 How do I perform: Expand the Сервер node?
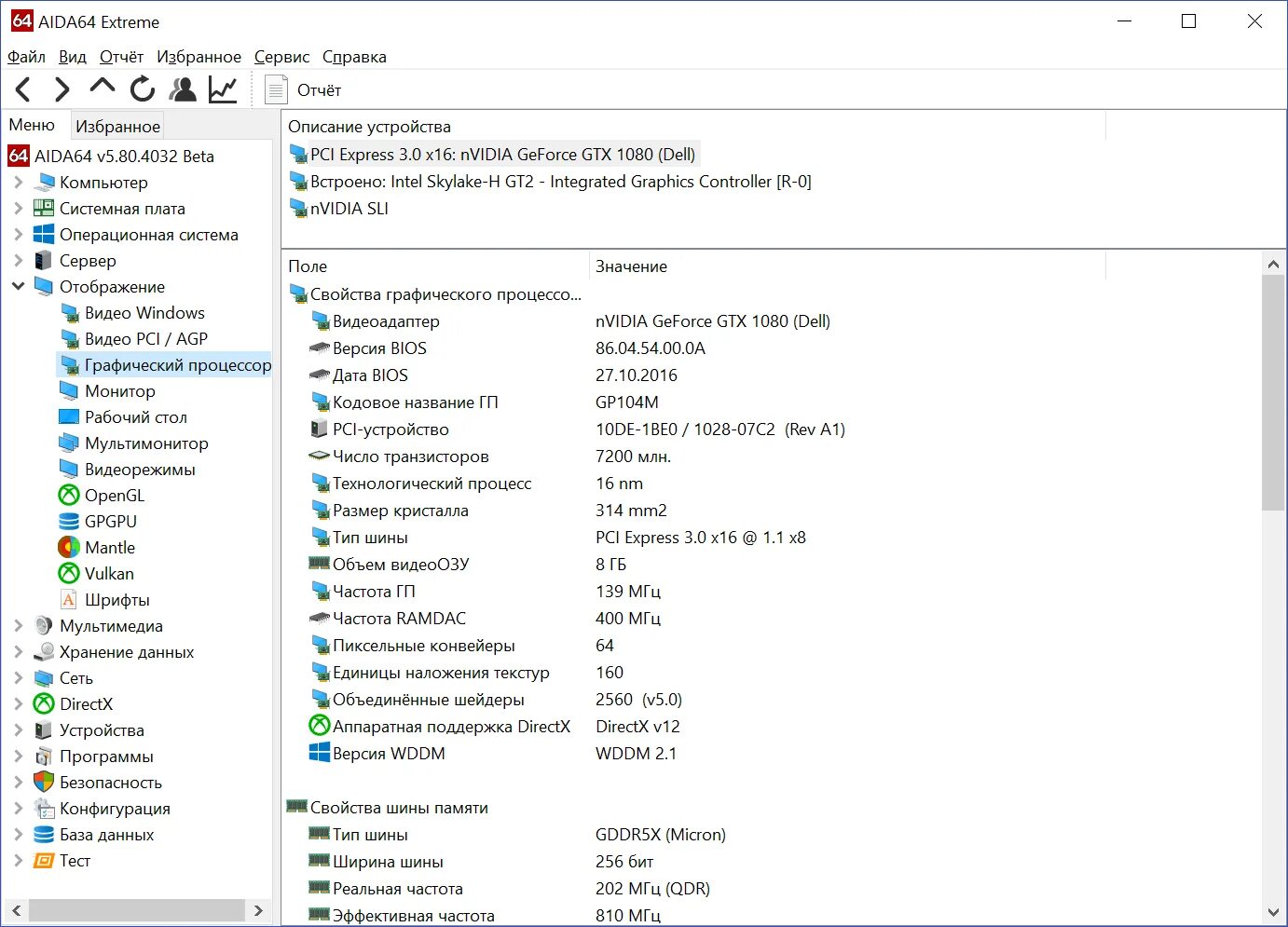pyautogui.click(x=18, y=261)
